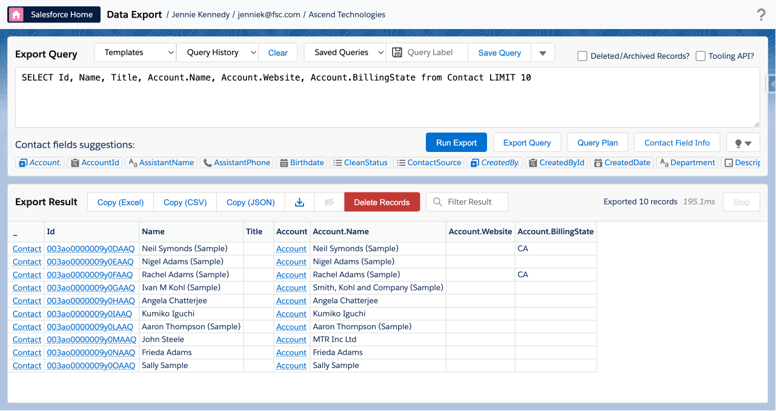The image size is (776, 411).
Task: Toggle the hidden columns eye icon
Action: pyautogui.click(x=329, y=202)
